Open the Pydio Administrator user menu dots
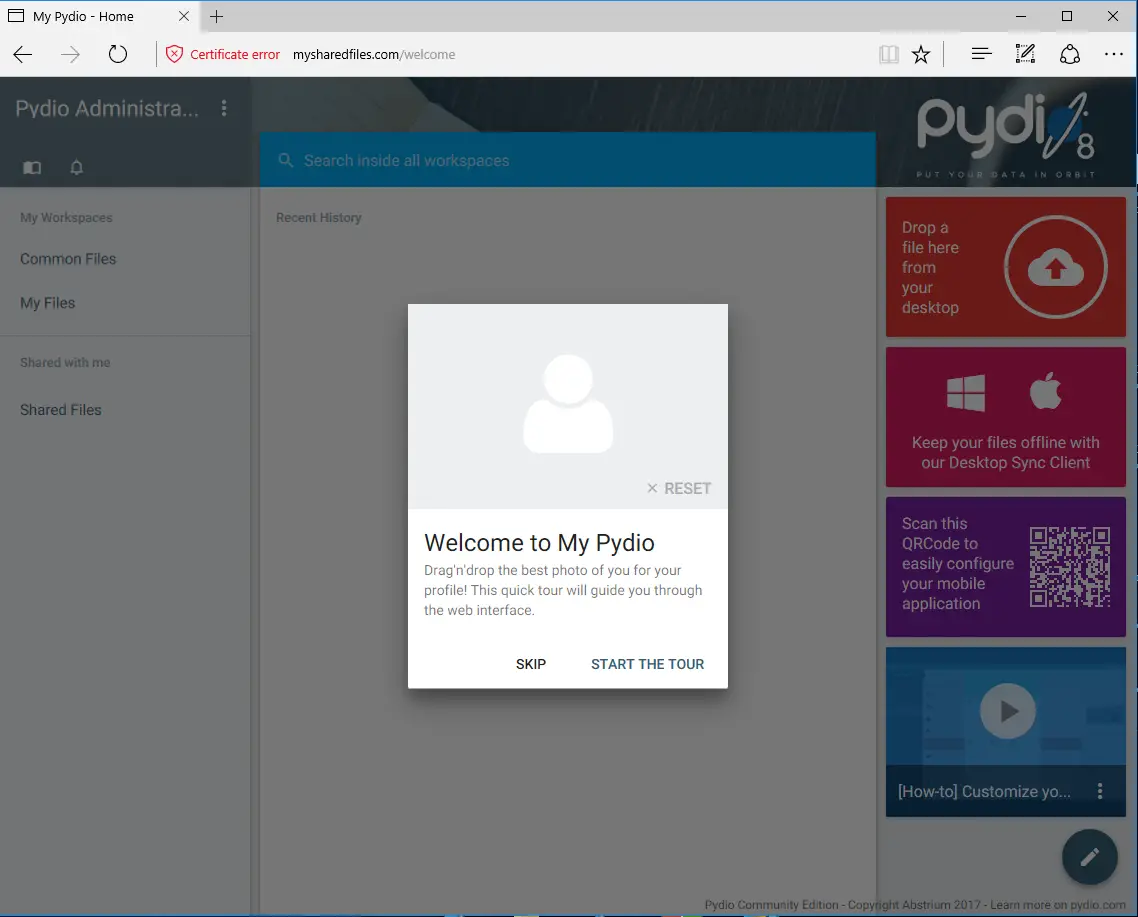The width and height of the screenshot is (1138, 917). [x=224, y=108]
